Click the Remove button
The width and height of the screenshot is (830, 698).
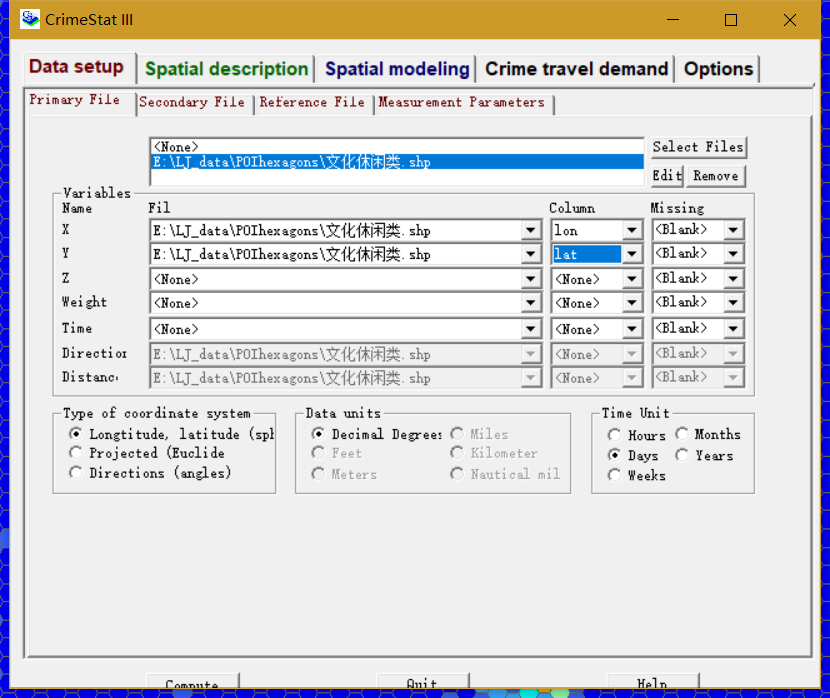tap(716, 176)
